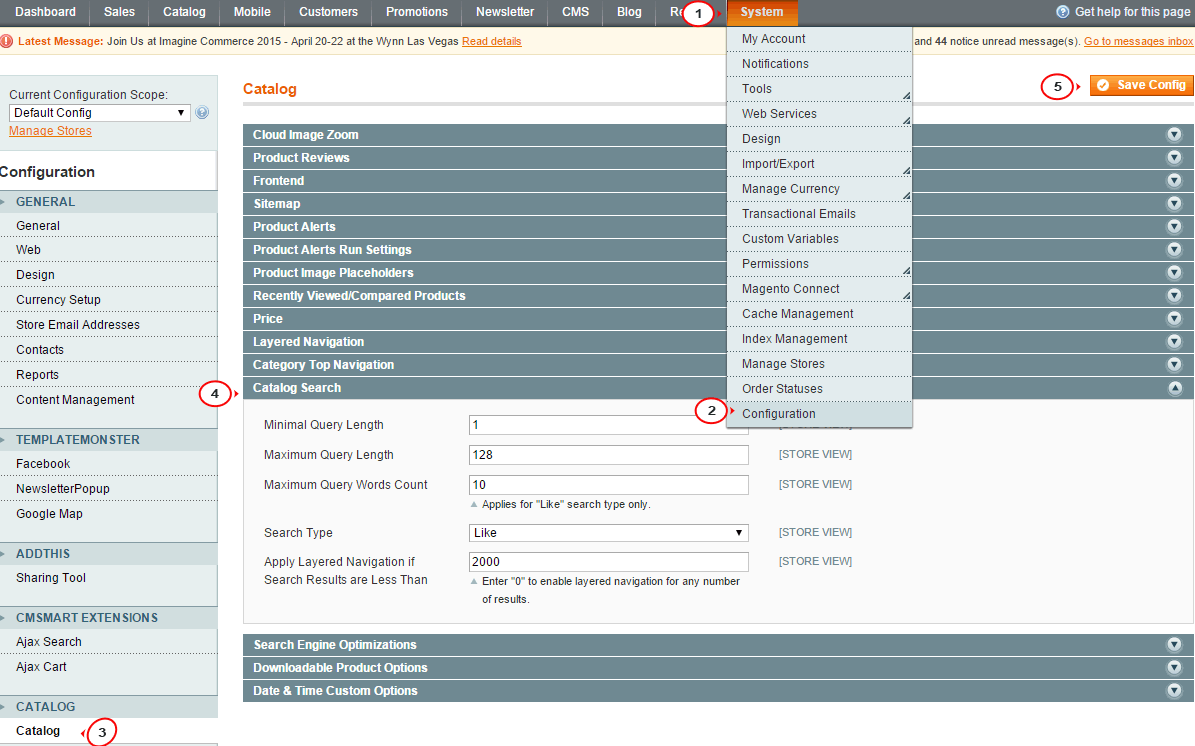Image resolution: width=1195 pixels, height=746 pixels.
Task: Click the Save Config button
Action: [1140, 85]
